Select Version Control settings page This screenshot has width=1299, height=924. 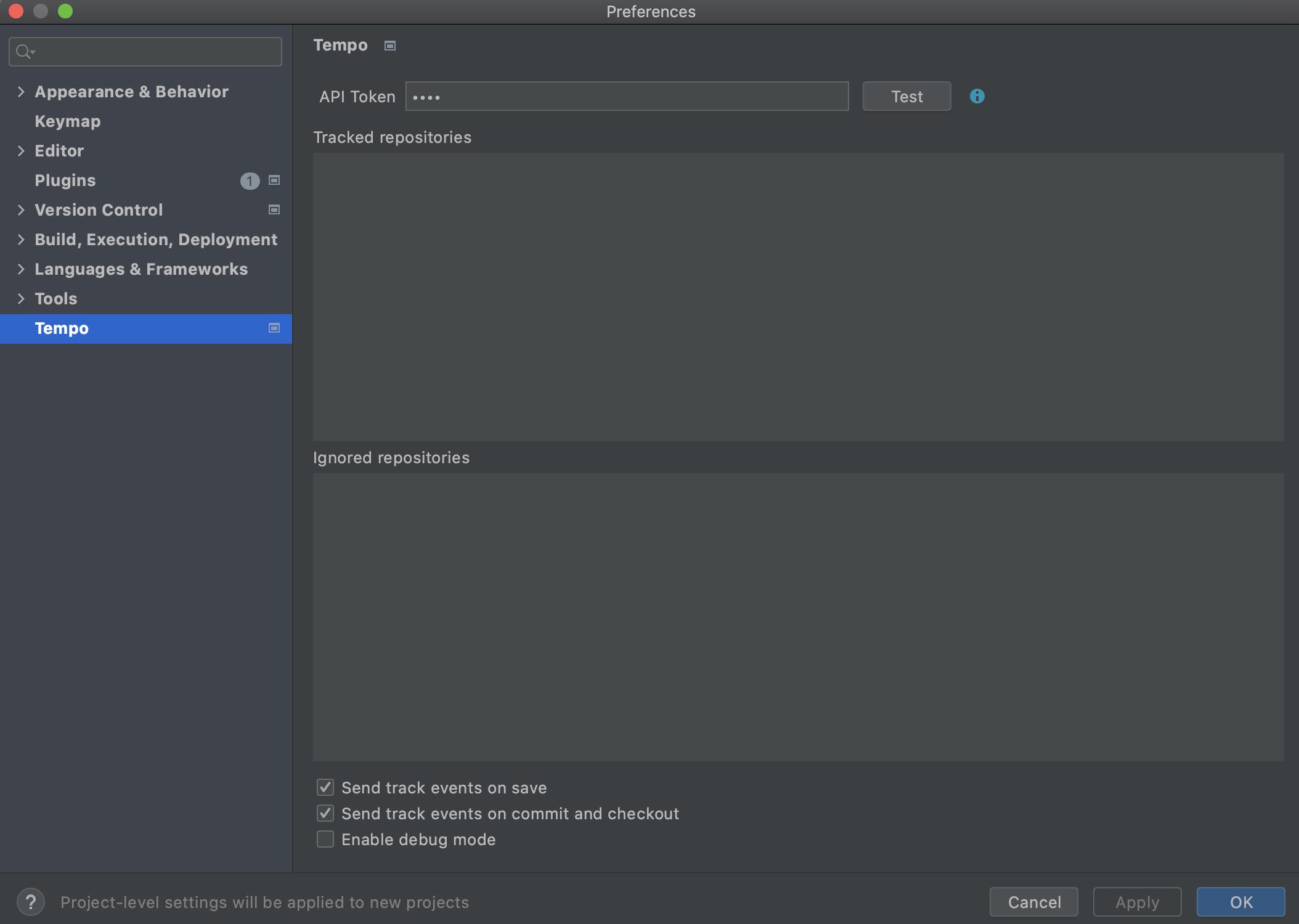pyautogui.click(x=99, y=209)
